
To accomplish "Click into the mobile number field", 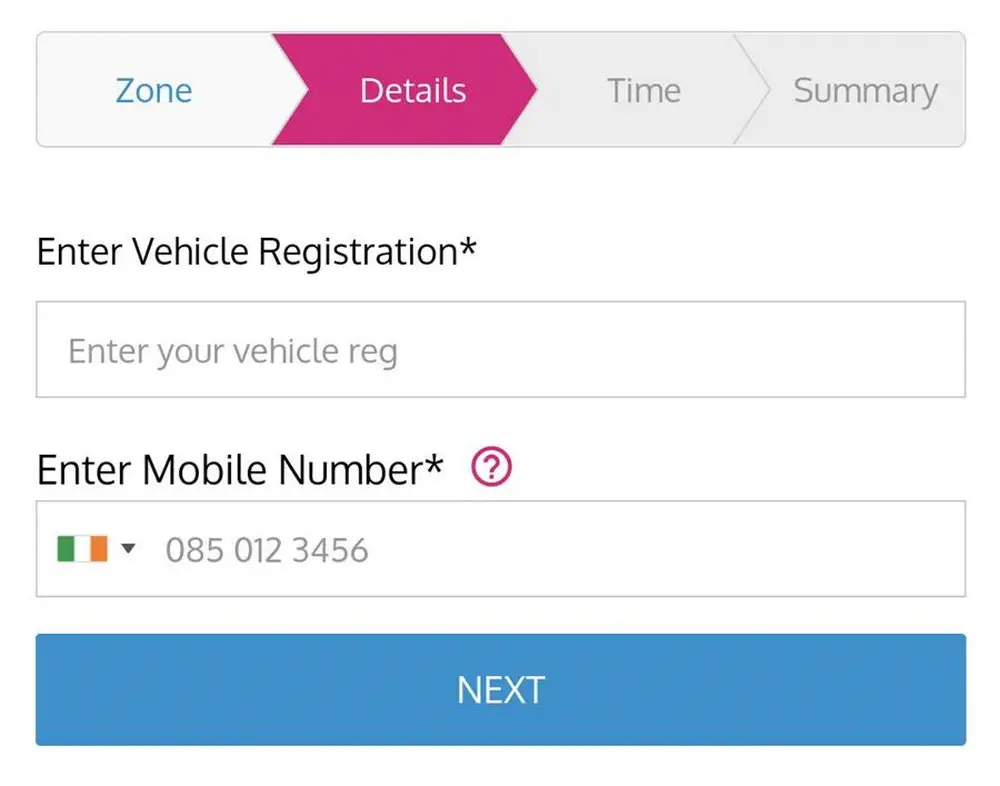I will [x=560, y=549].
